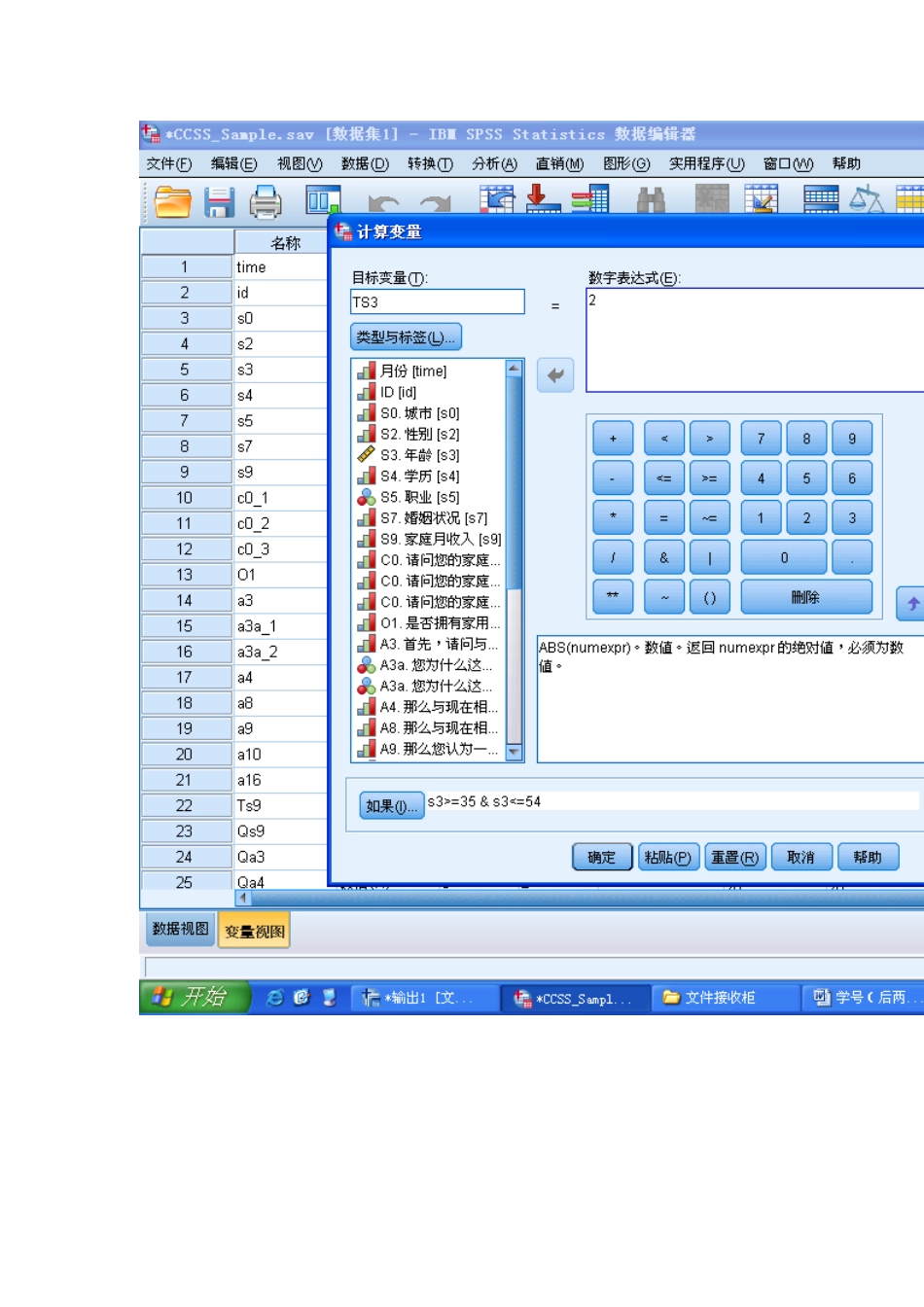Click variable list scroll-up arrow
This screenshot has height=1307, width=924.
point(515,369)
